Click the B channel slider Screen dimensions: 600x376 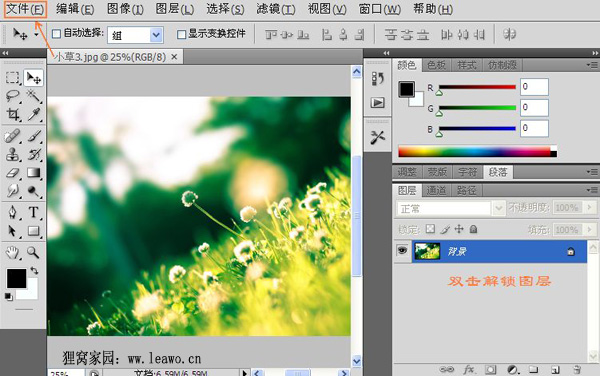[x=477, y=129]
